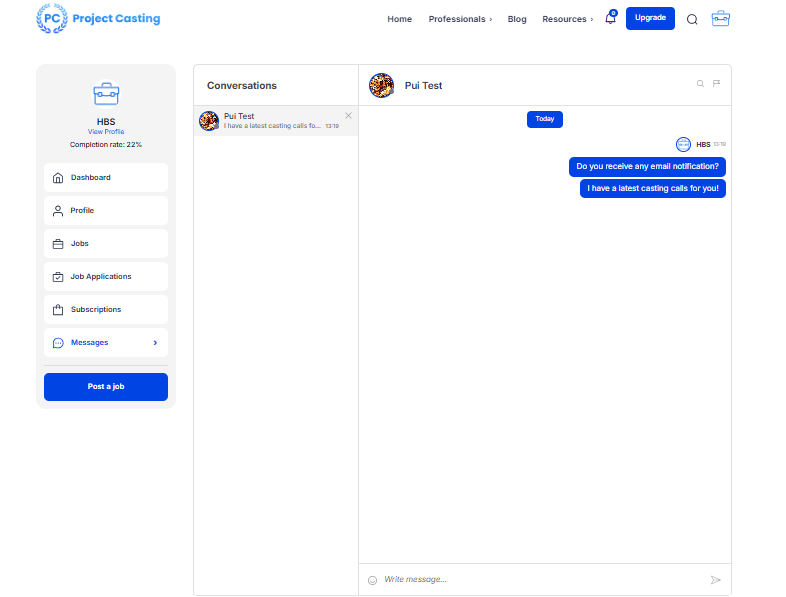Click the search magnifier in top navigation
The width and height of the screenshot is (786, 597).
tap(692, 19)
